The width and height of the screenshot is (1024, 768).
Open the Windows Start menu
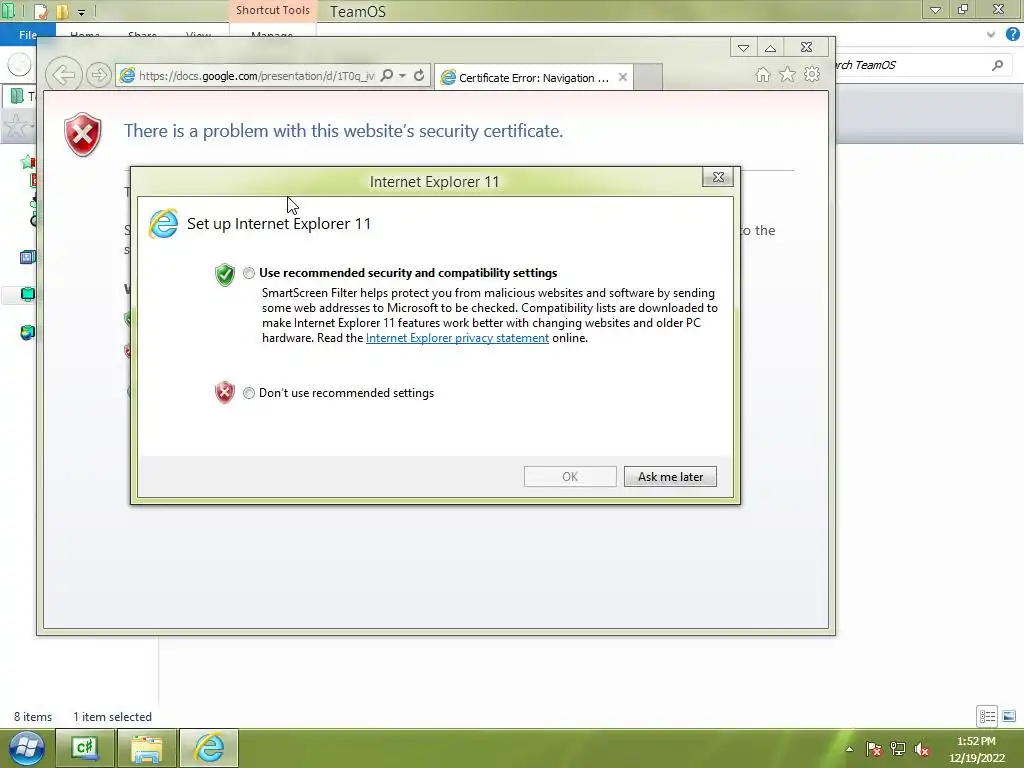pos(27,748)
